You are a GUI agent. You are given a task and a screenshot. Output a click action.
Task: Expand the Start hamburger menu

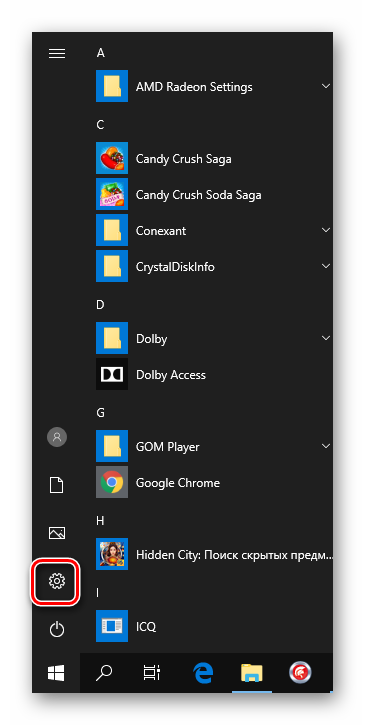pyautogui.click(x=57, y=54)
